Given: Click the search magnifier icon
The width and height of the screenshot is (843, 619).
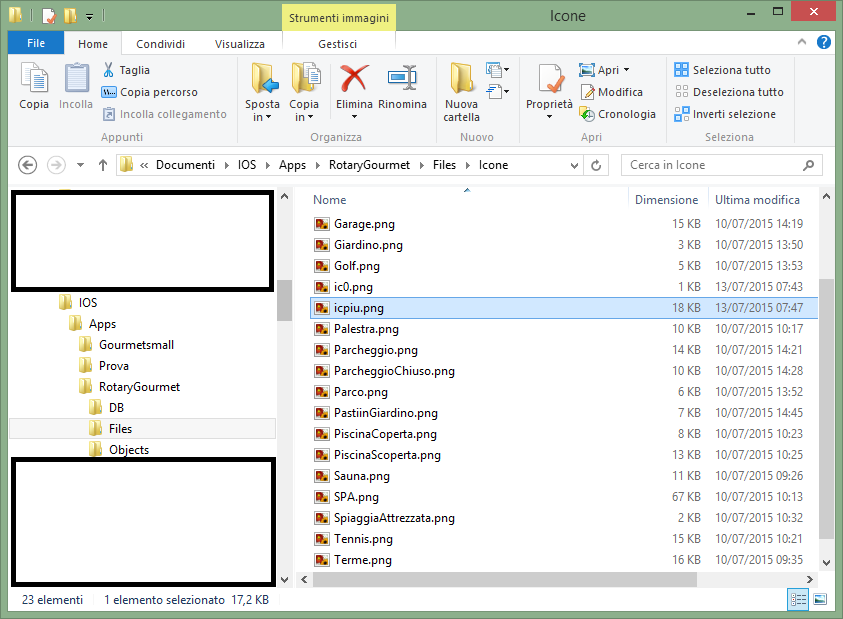Looking at the screenshot, I should (x=808, y=165).
